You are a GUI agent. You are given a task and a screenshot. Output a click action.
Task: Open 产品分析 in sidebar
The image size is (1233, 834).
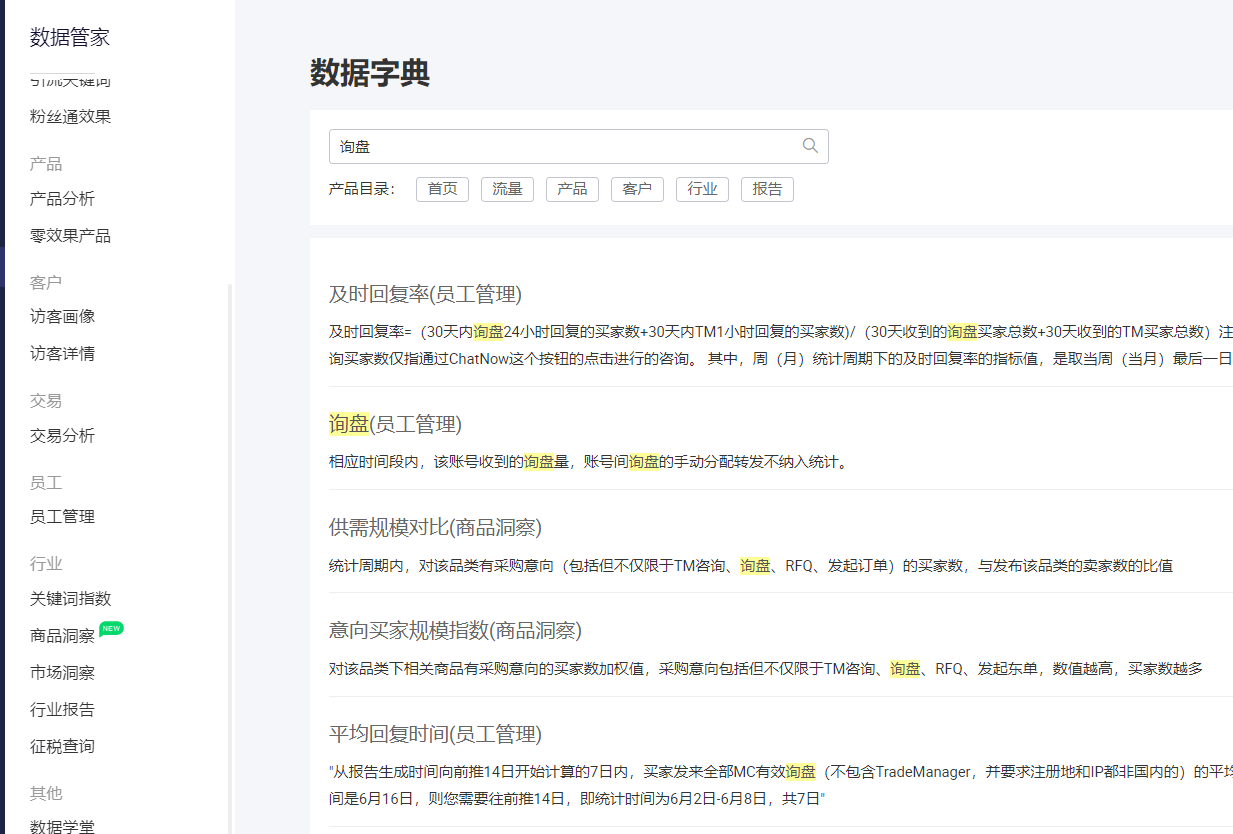click(x=62, y=199)
